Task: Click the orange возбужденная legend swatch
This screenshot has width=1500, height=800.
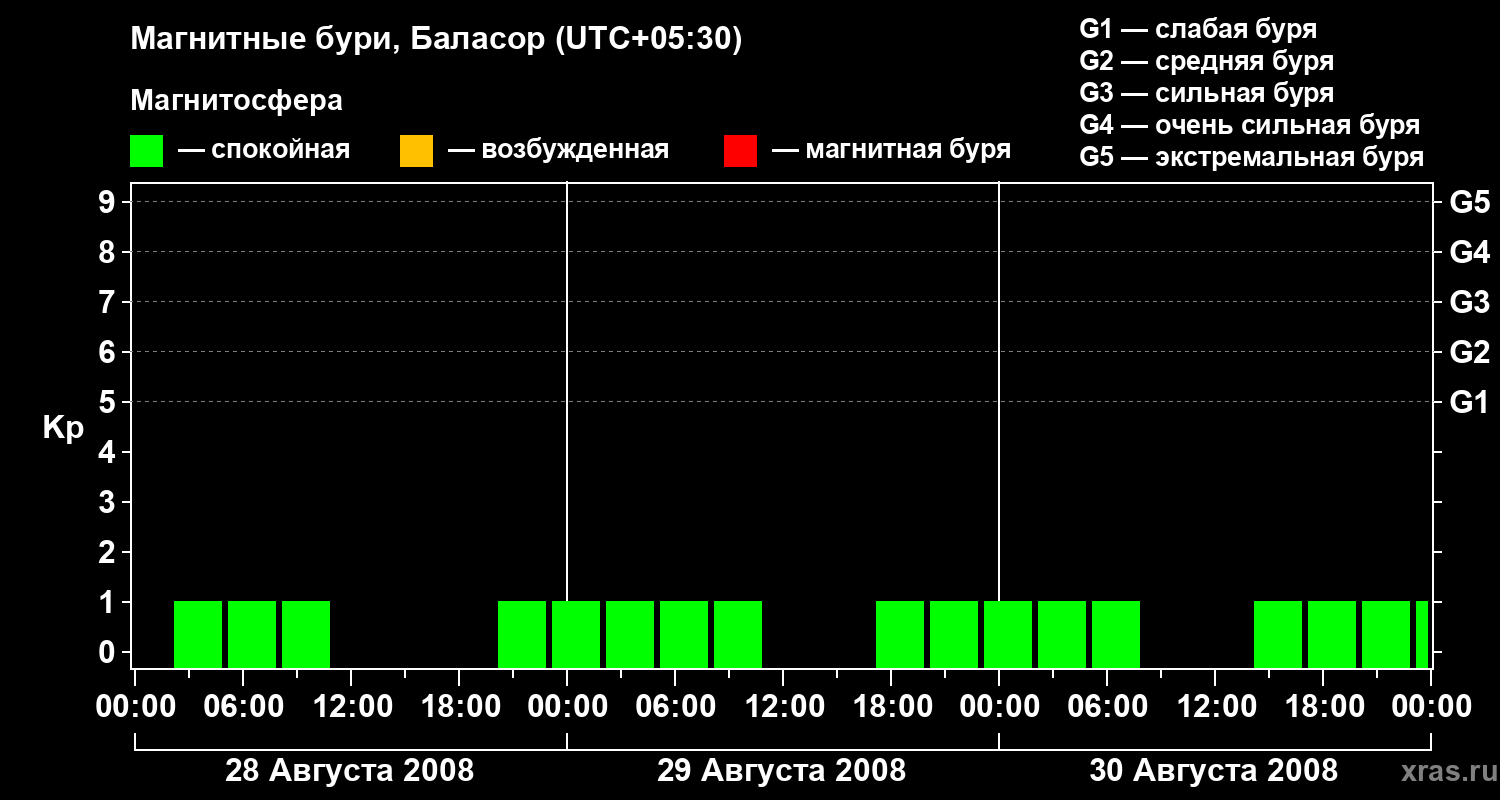Action: click(416, 151)
